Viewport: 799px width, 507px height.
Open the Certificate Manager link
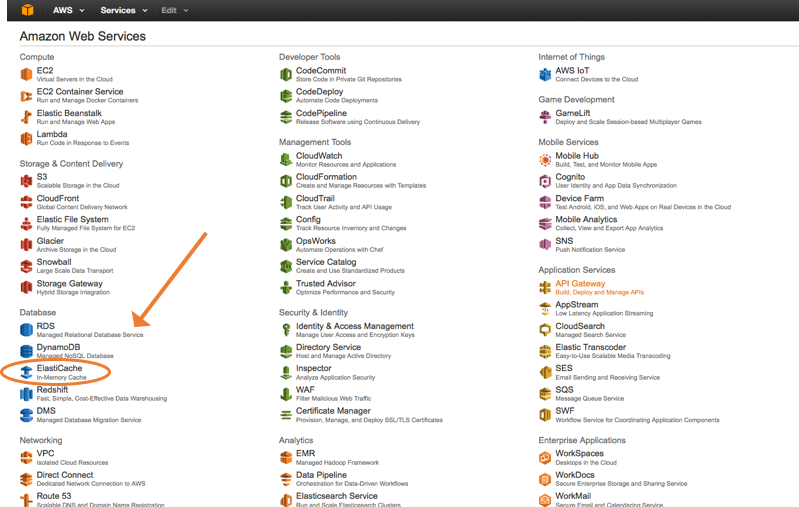click(x=333, y=411)
